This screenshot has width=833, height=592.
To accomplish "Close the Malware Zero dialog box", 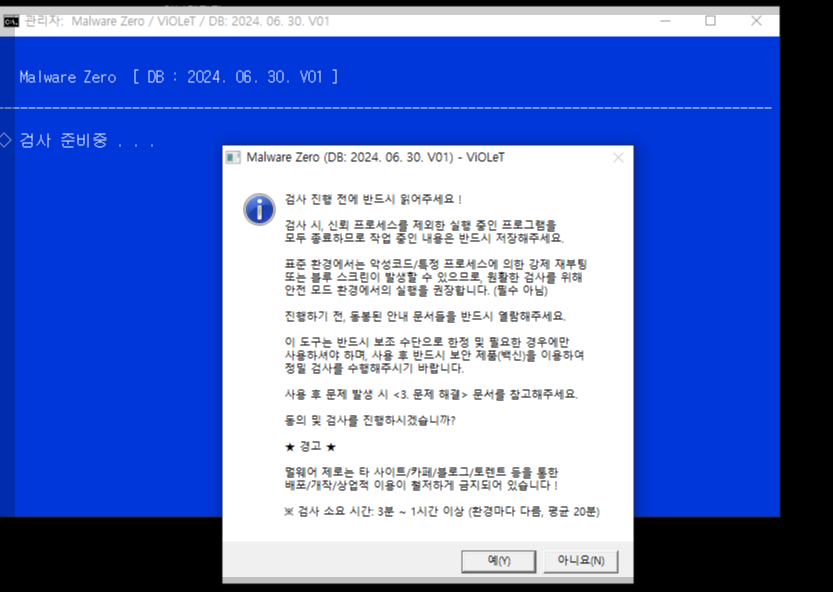I will tap(618, 157).
